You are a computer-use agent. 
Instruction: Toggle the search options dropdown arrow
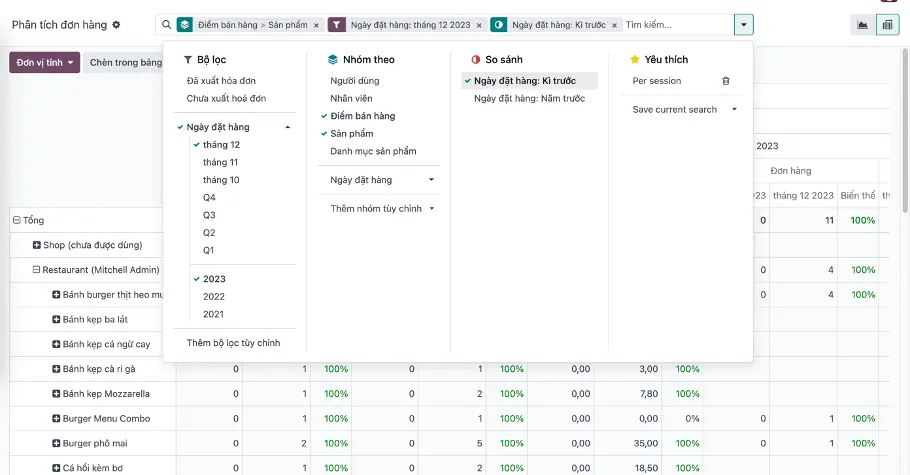coord(743,25)
